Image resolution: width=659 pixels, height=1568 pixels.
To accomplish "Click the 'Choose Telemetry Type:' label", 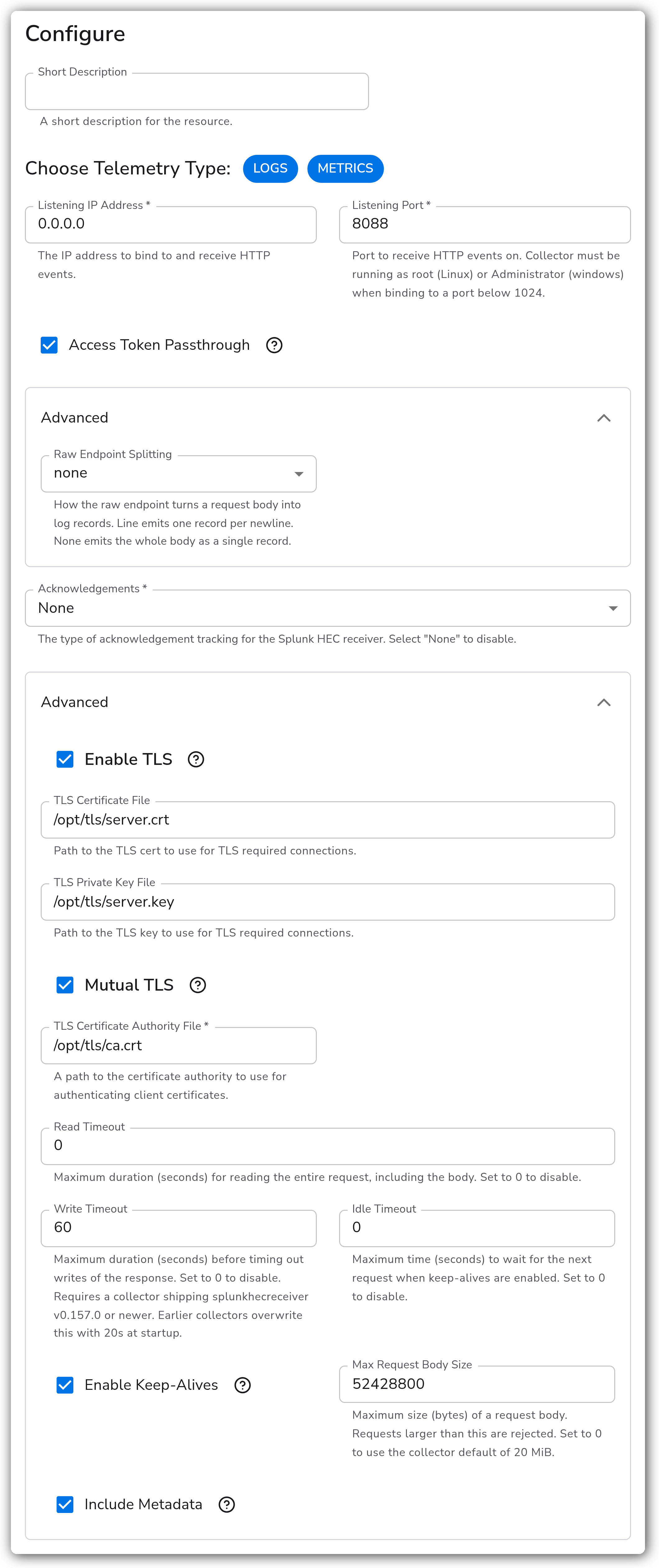I will coord(128,169).
